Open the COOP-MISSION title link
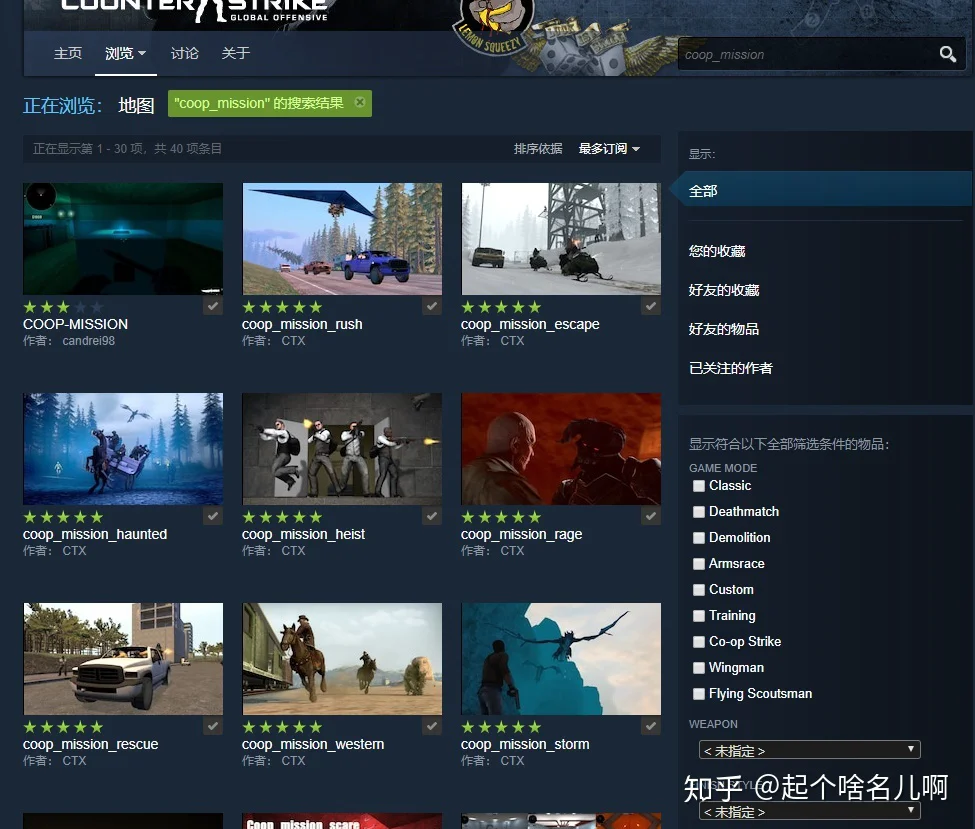Image resolution: width=975 pixels, height=829 pixels. [75, 324]
